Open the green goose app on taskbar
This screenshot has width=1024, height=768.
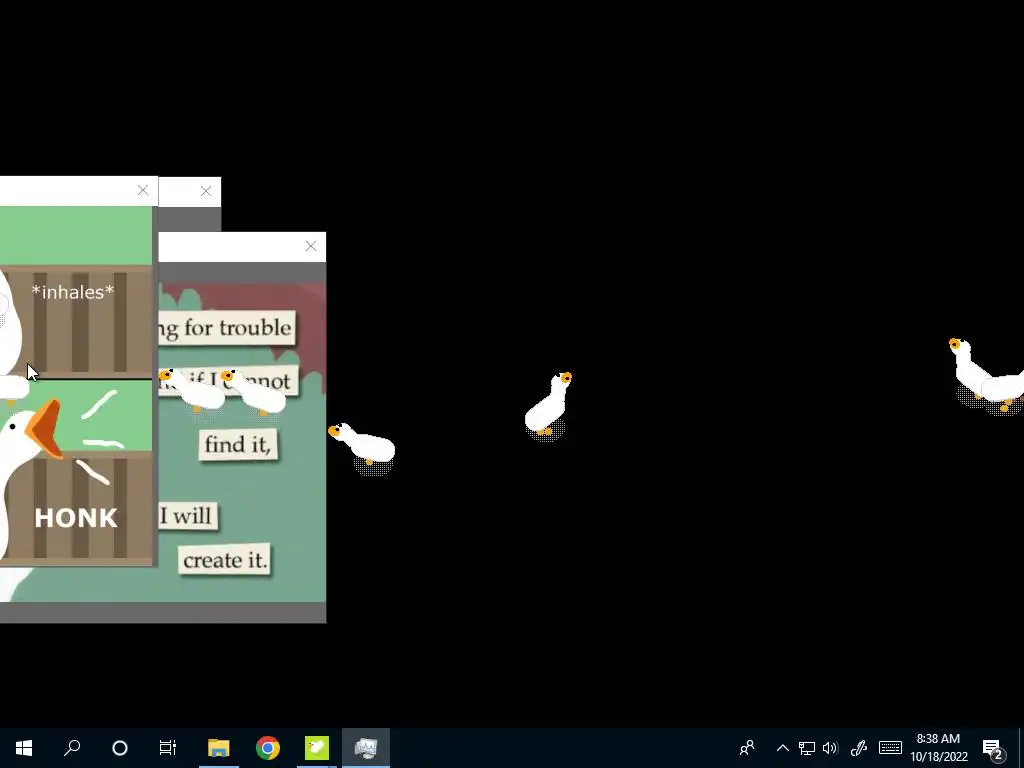click(317, 748)
